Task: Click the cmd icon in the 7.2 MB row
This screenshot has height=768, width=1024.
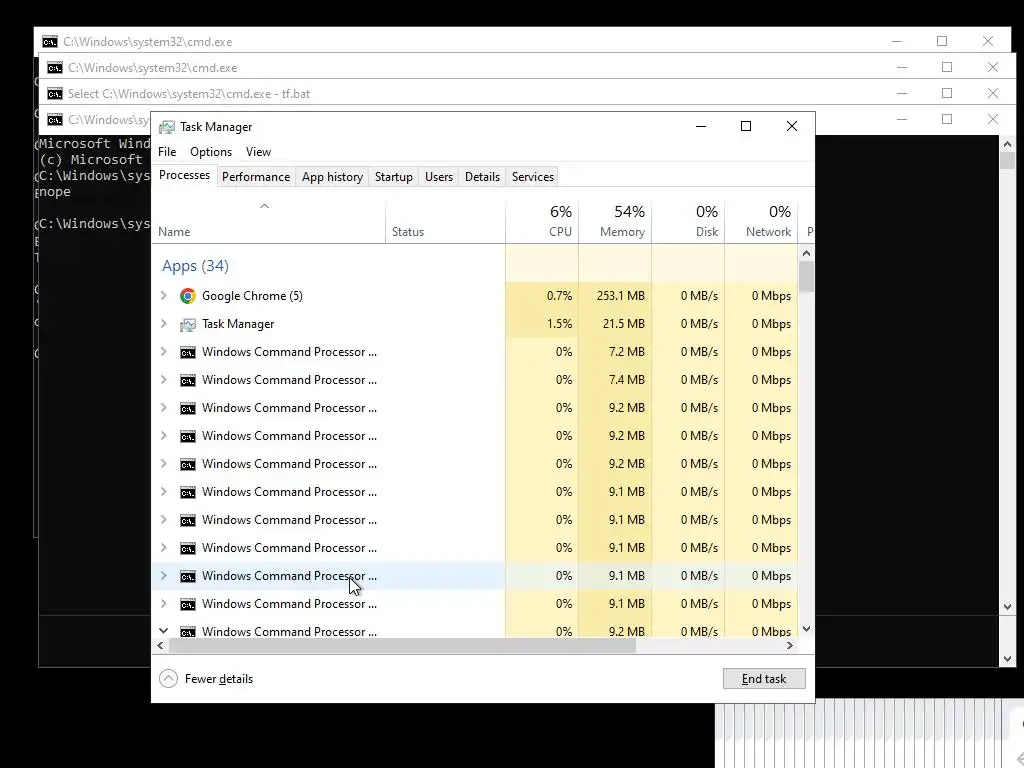Action: coord(187,353)
